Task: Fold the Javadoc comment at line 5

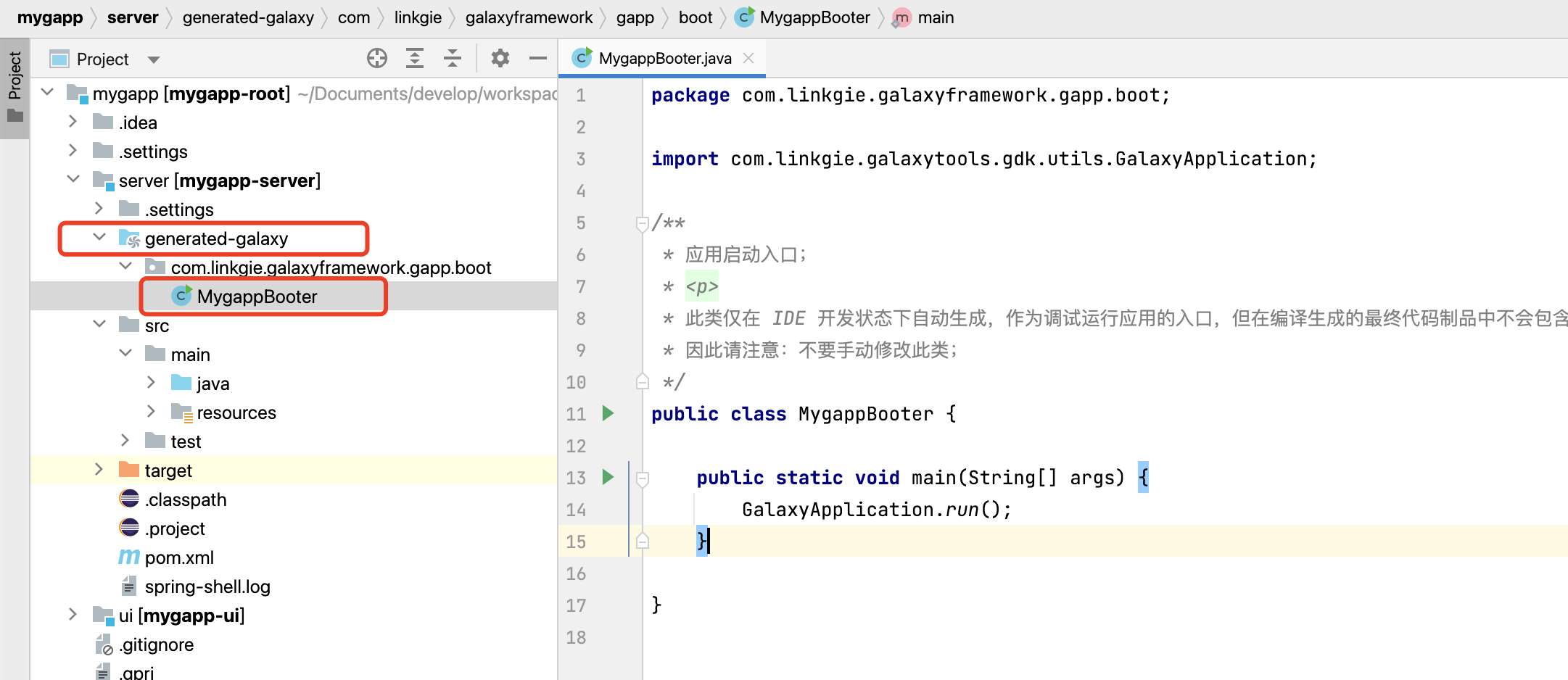Action: pos(642,223)
